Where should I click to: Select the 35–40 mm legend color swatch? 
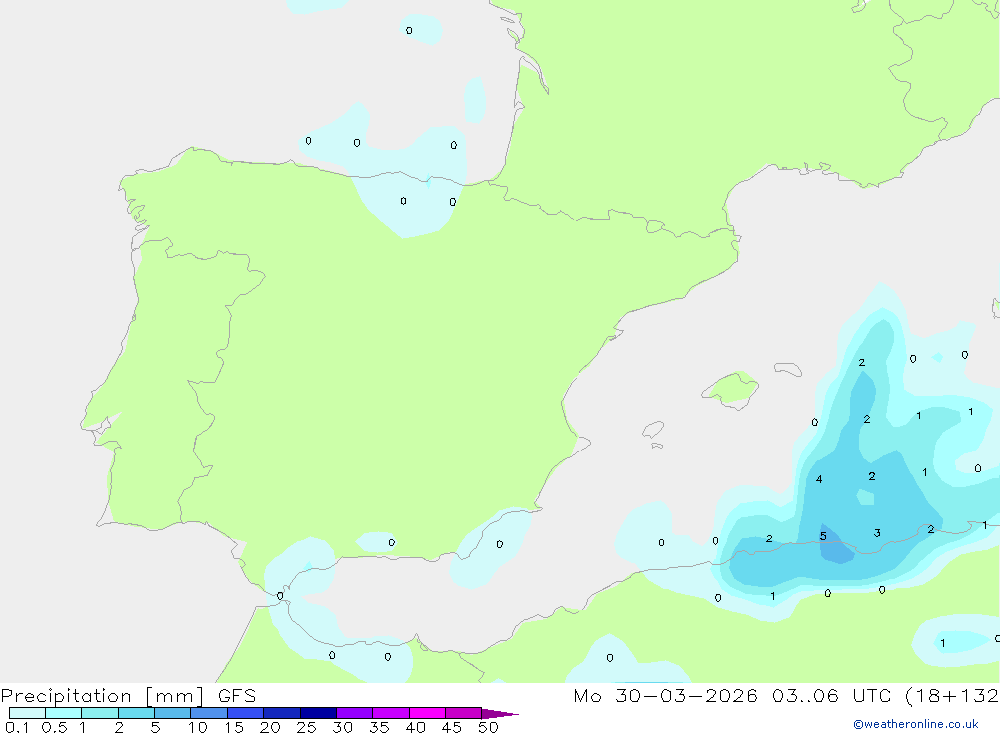click(391, 713)
